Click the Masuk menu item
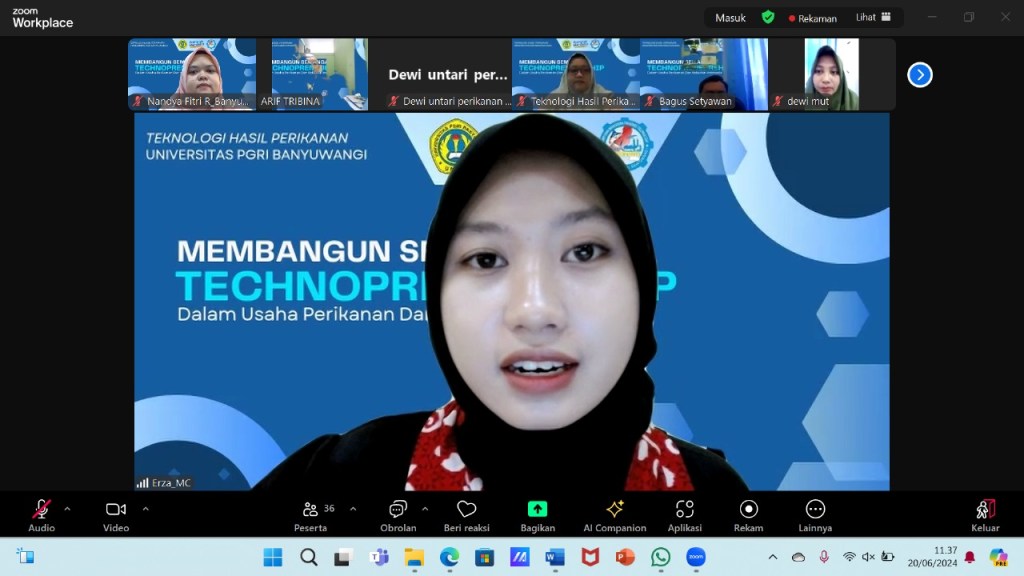The width and height of the screenshot is (1024, 576). point(731,17)
